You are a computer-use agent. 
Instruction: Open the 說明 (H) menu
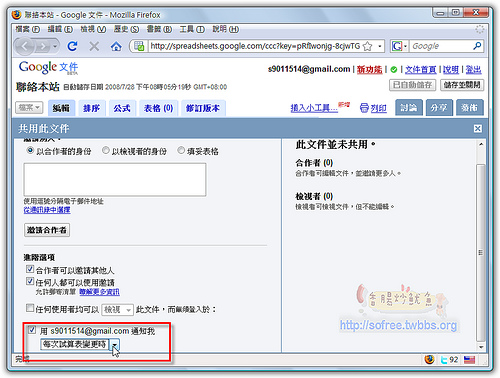tap(226, 29)
